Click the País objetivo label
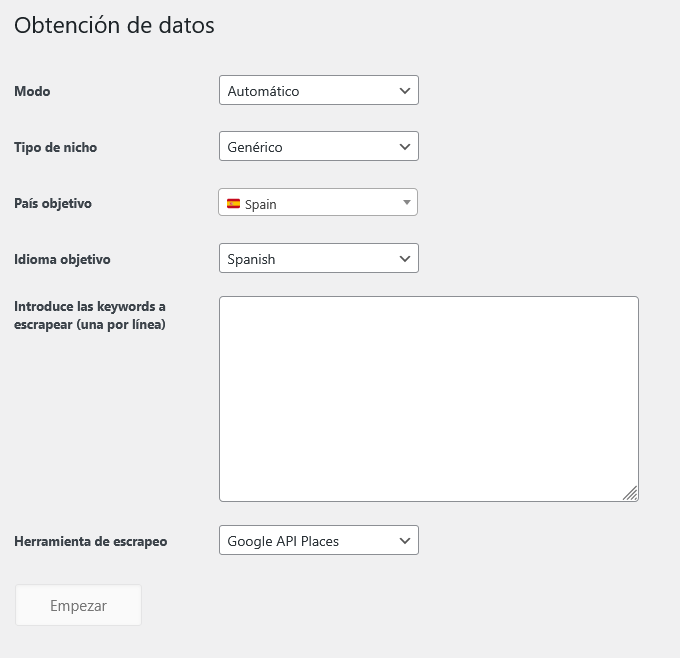Screen dimensions: 680x658 click(53, 203)
